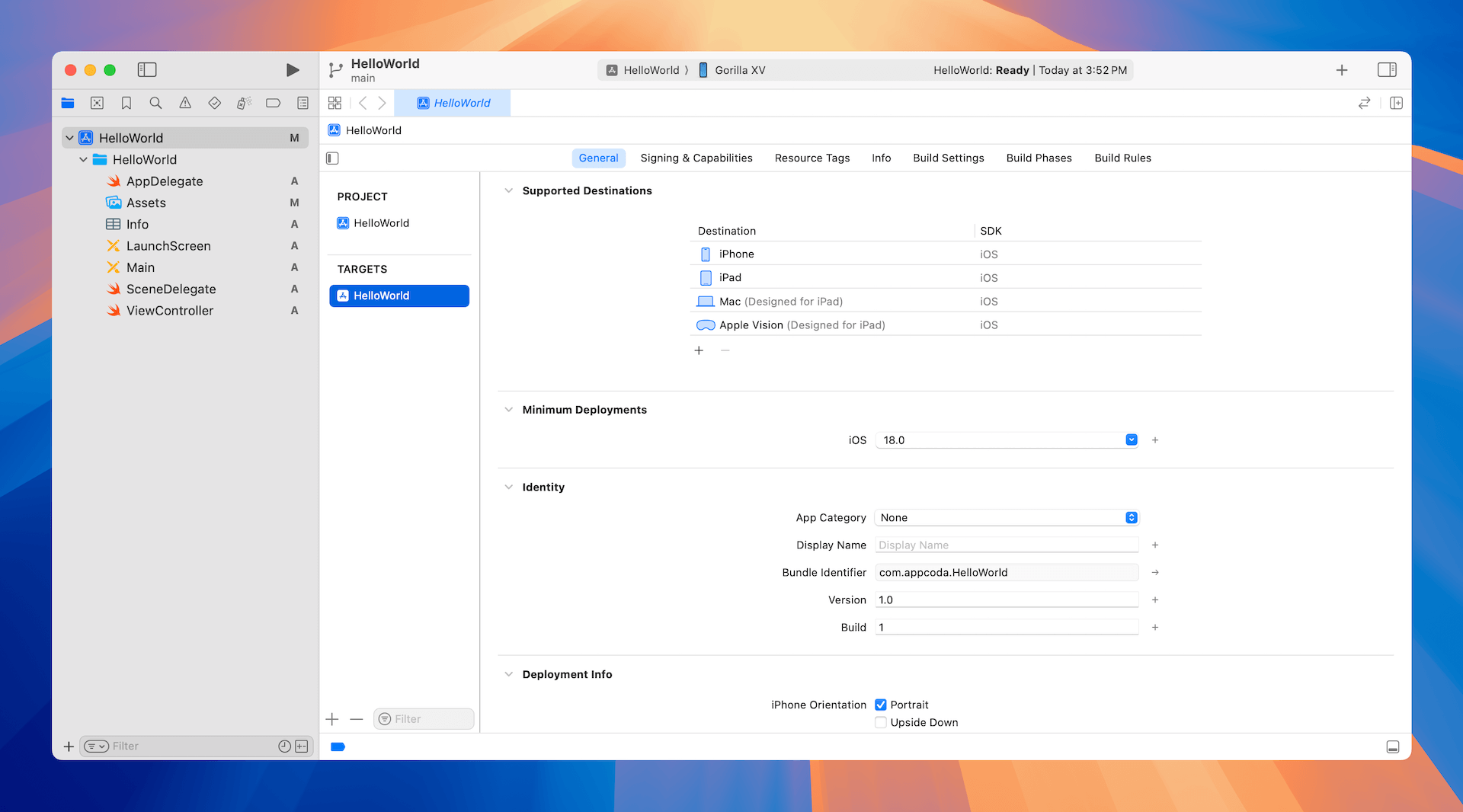
Task: Open the Source Control navigator icon
Action: pyautogui.click(x=97, y=103)
